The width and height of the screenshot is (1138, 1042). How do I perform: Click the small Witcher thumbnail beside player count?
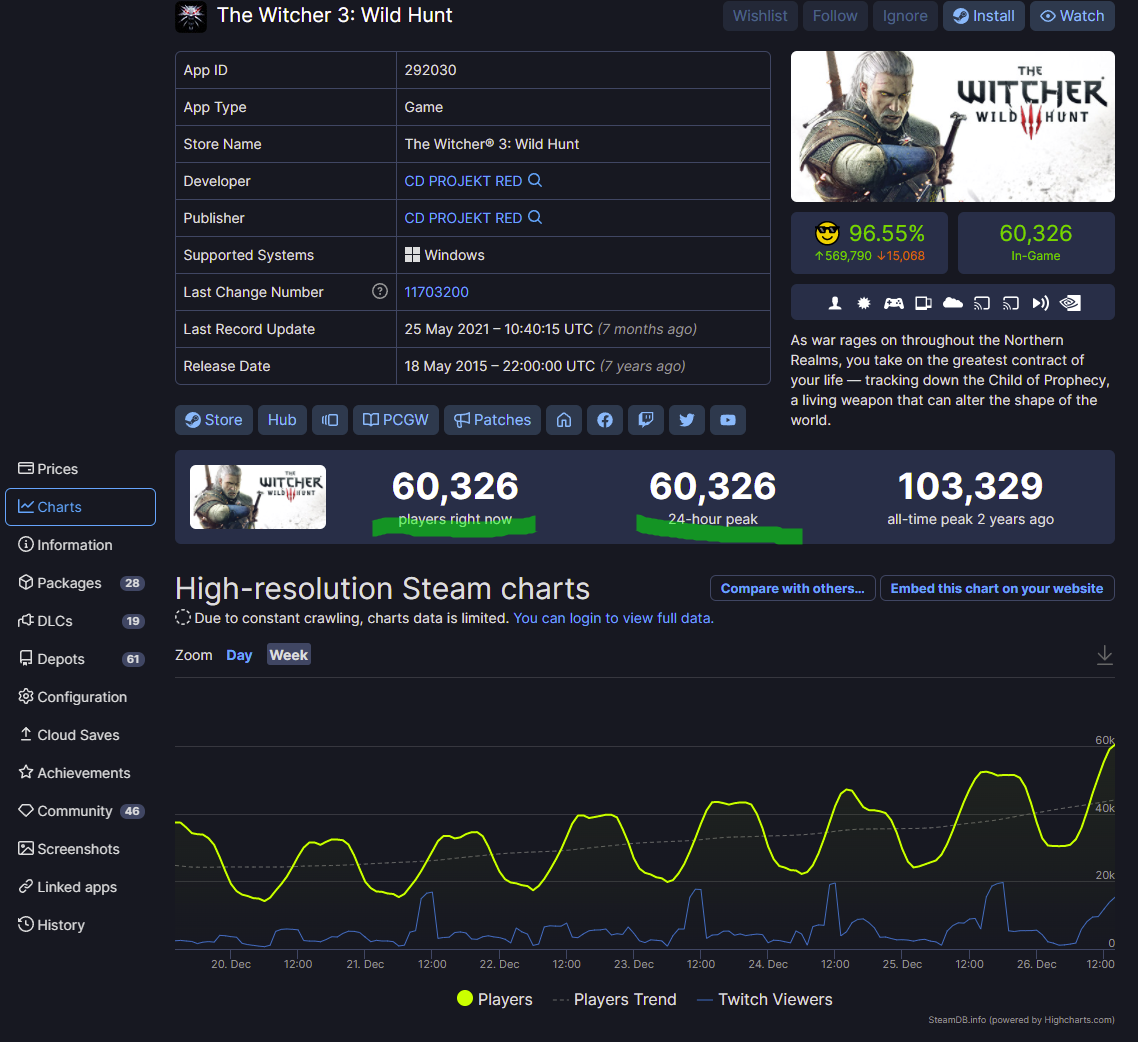tap(258, 497)
